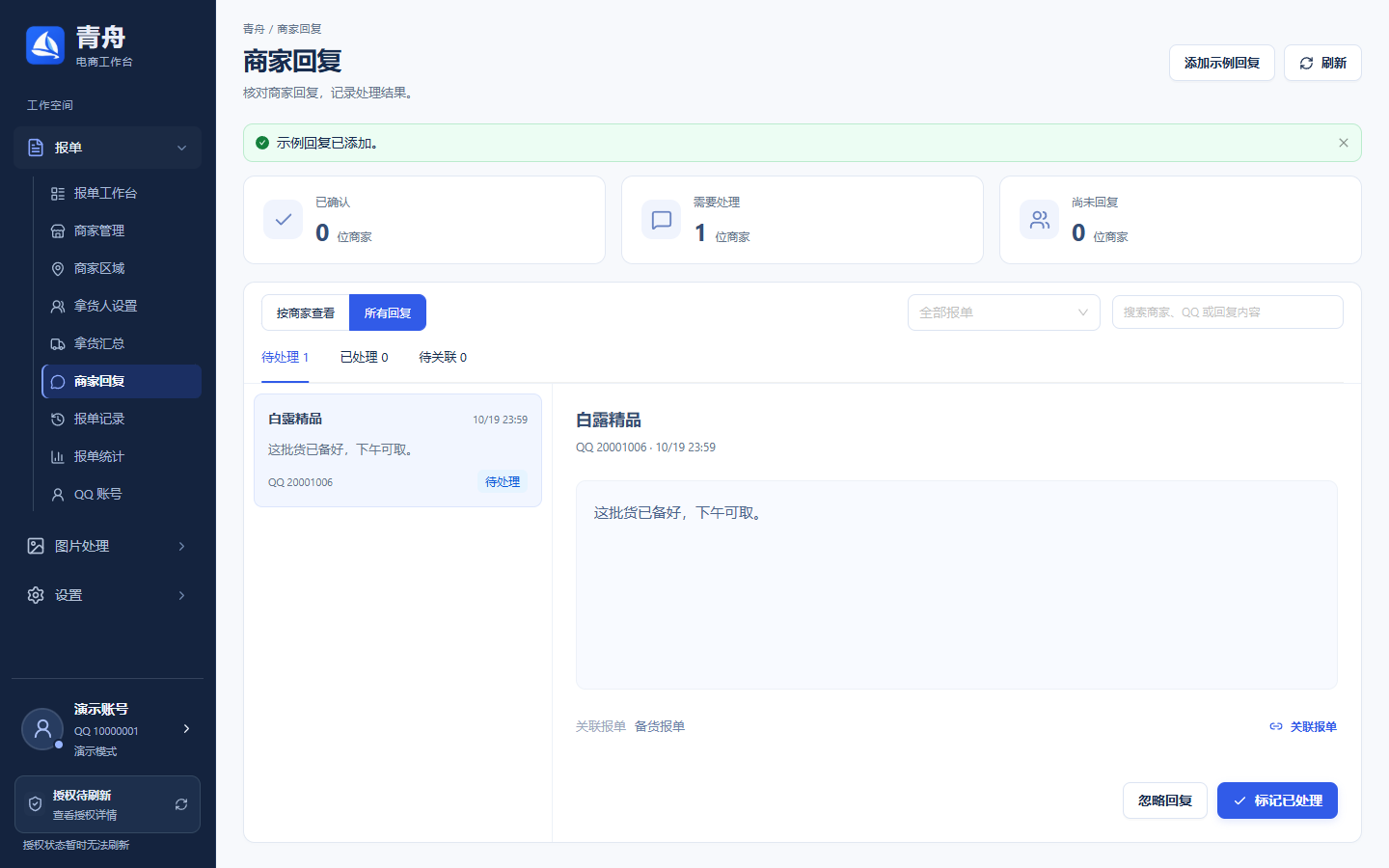1389x868 pixels.
Task: Click the reply text box content
Action: tap(957, 584)
